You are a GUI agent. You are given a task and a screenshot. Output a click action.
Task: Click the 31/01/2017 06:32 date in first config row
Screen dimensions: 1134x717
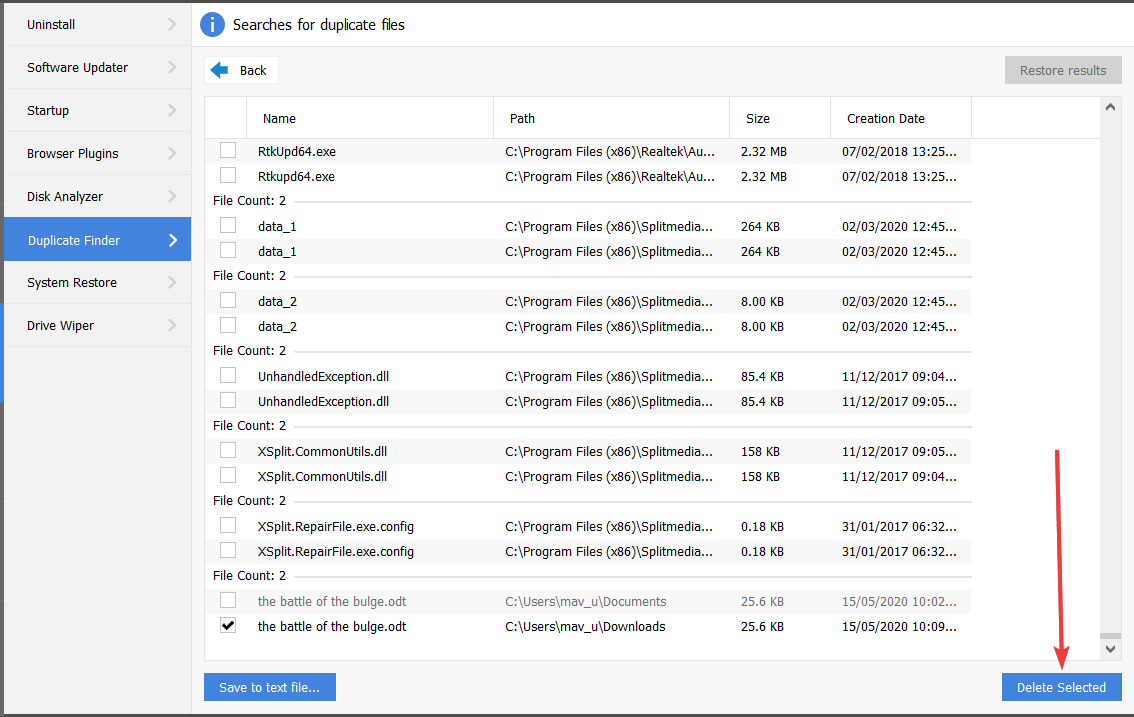pyautogui.click(x=899, y=527)
